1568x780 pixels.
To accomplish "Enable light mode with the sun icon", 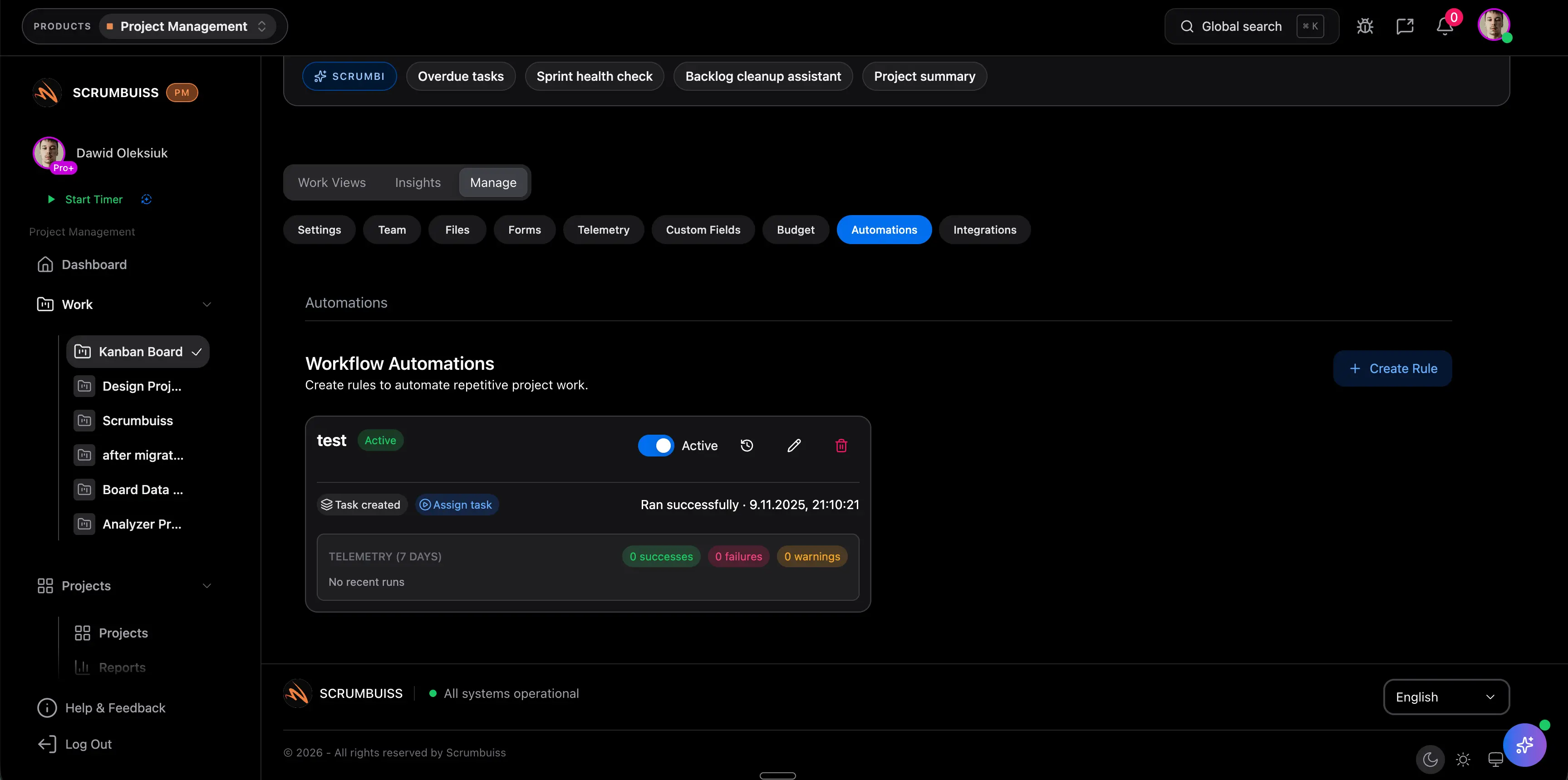I will tap(1463, 759).
